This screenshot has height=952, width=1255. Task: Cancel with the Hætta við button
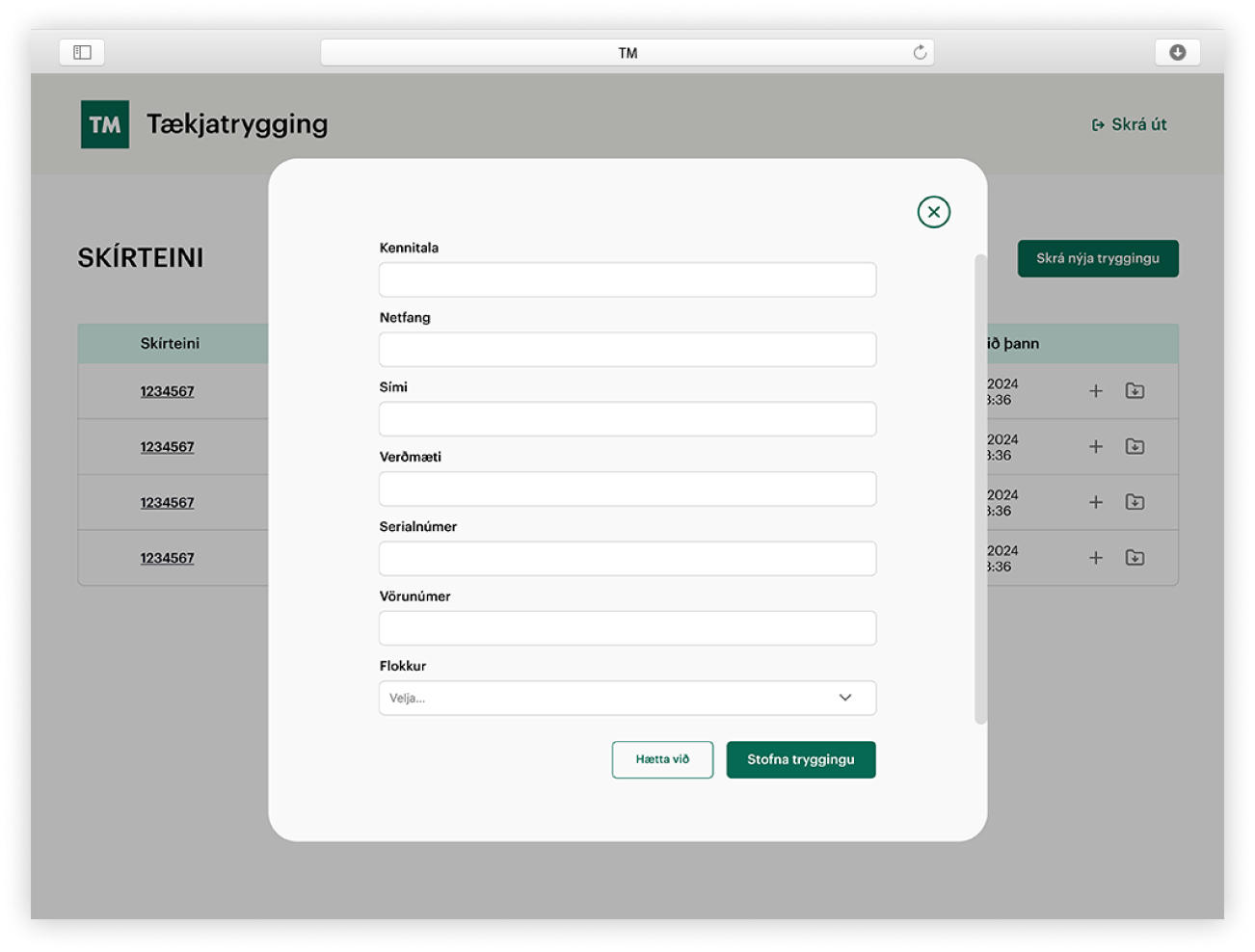[x=662, y=759]
